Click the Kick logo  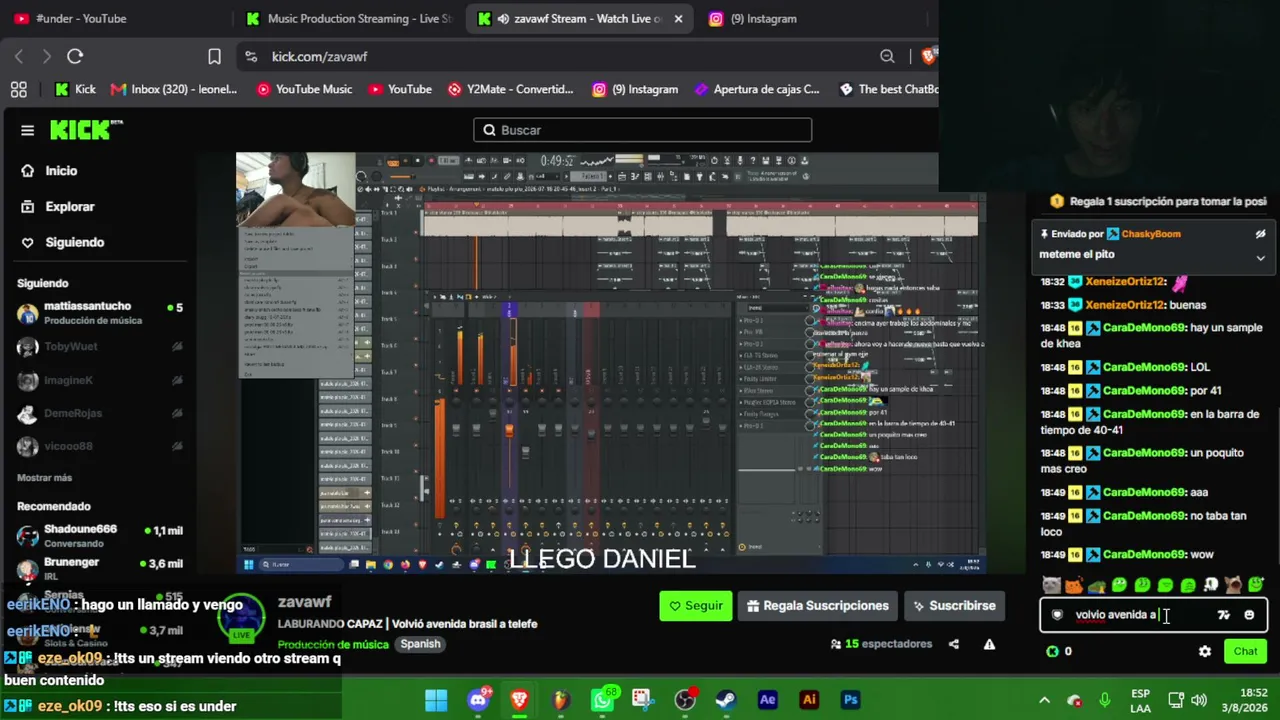point(86,130)
